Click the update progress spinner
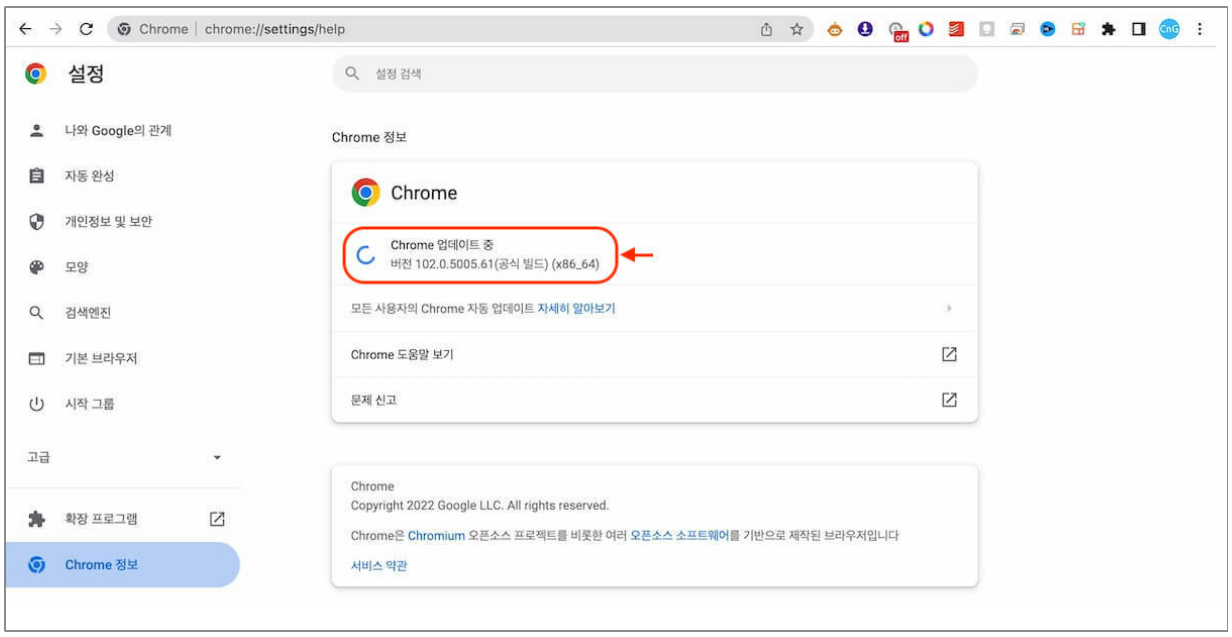Image resolution: width=1232 pixels, height=637 pixels. 366,254
